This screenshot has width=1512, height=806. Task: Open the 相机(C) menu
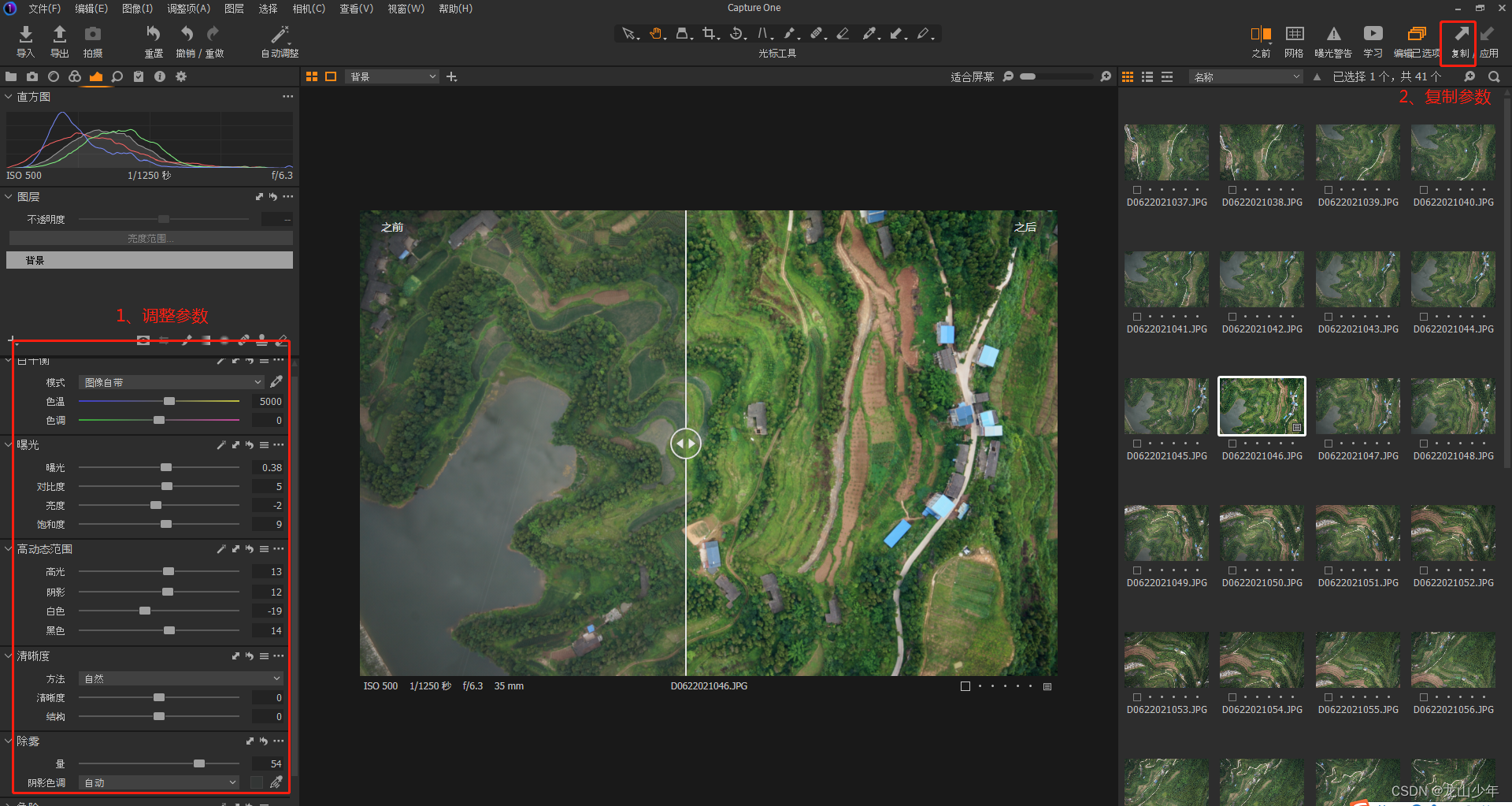(309, 9)
